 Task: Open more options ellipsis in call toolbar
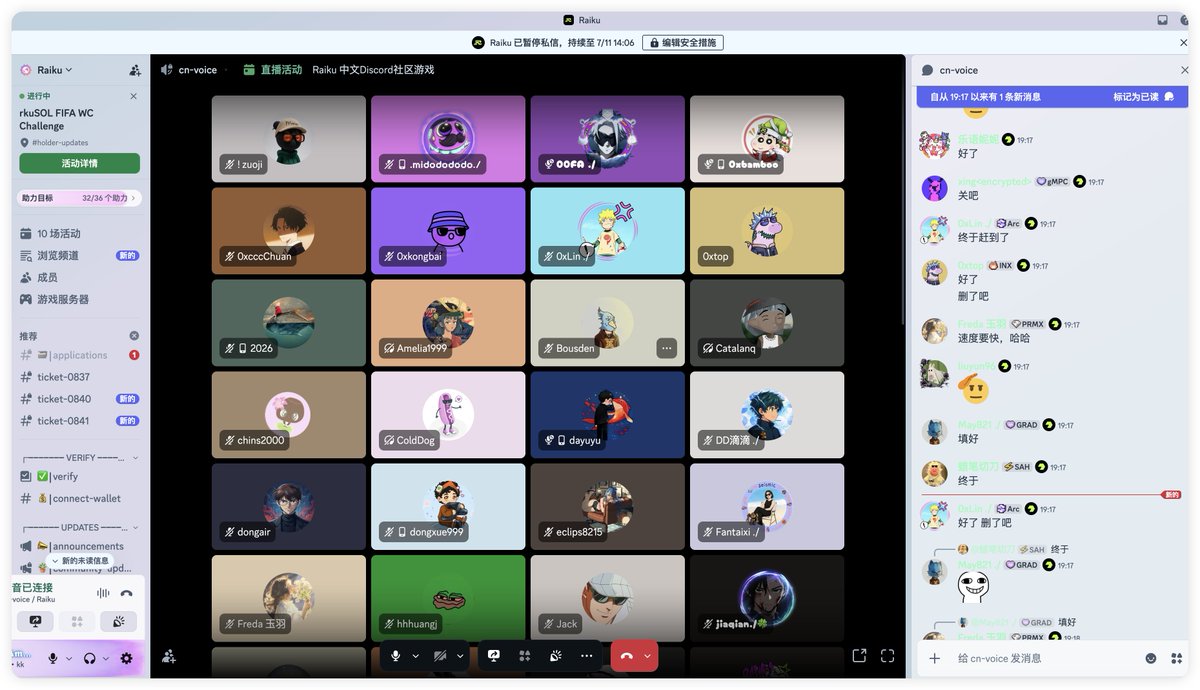[x=587, y=656]
